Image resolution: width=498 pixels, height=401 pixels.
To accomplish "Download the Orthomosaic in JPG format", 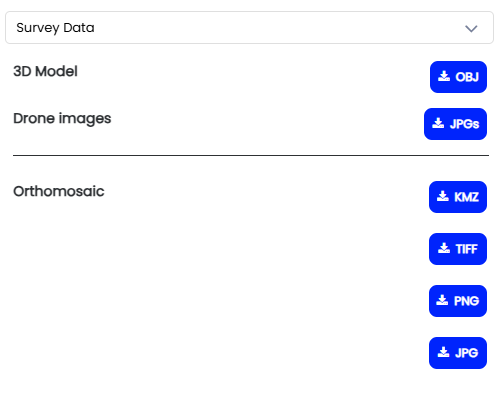I will (458, 353).
